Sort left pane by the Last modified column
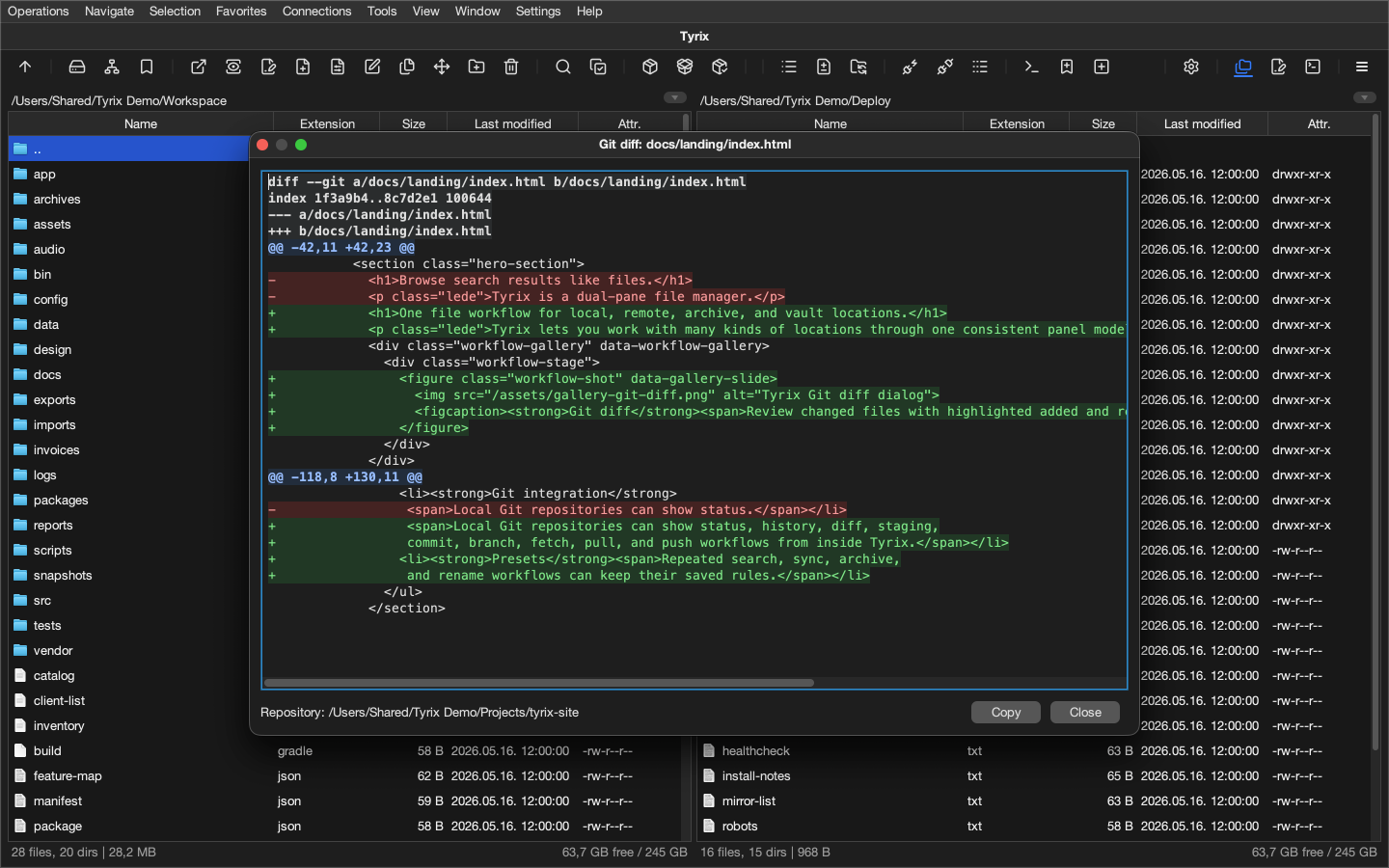 (513, 123)
